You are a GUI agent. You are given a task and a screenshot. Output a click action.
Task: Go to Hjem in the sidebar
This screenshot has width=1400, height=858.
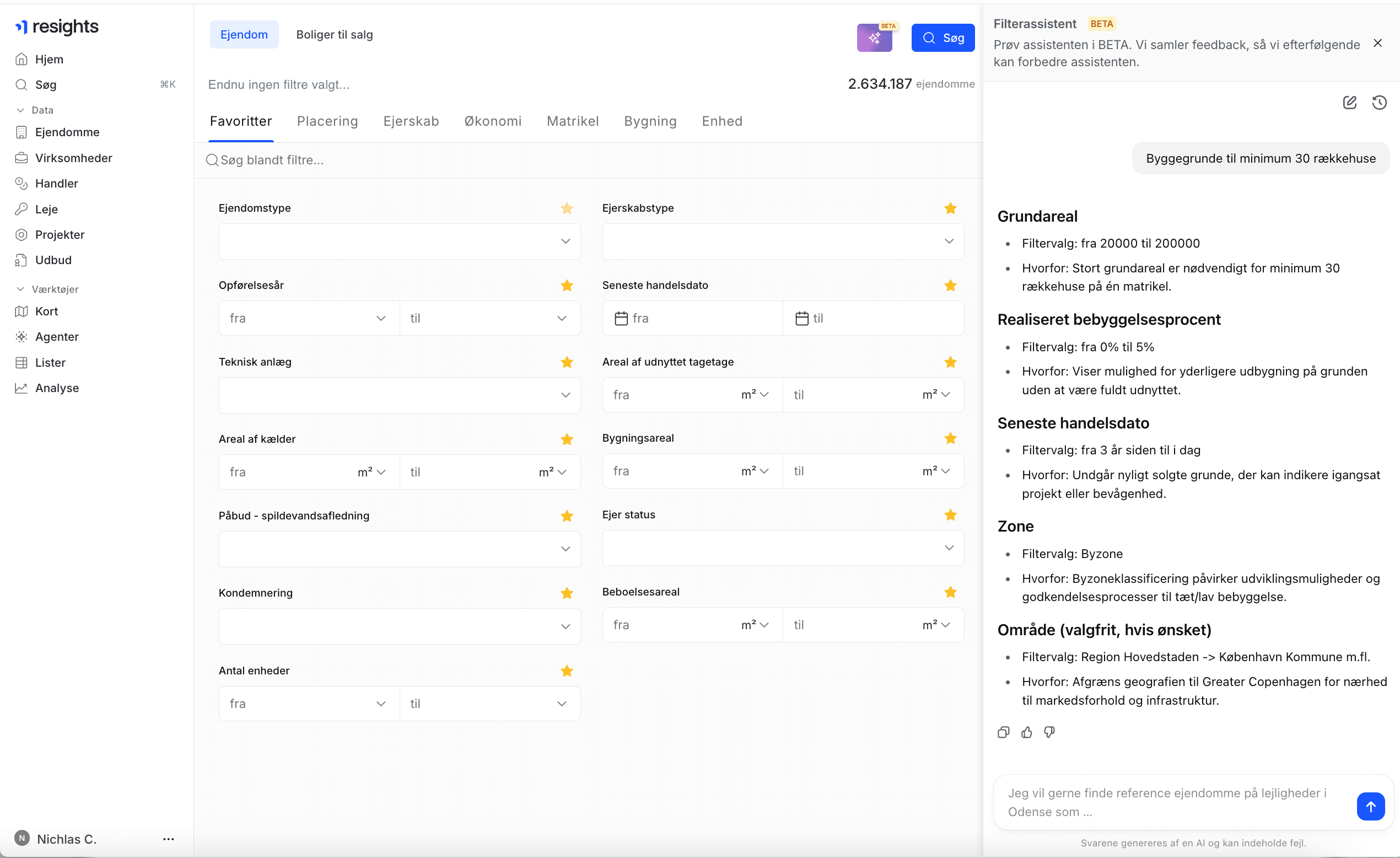pyautogui.click(x=49, y=59)
